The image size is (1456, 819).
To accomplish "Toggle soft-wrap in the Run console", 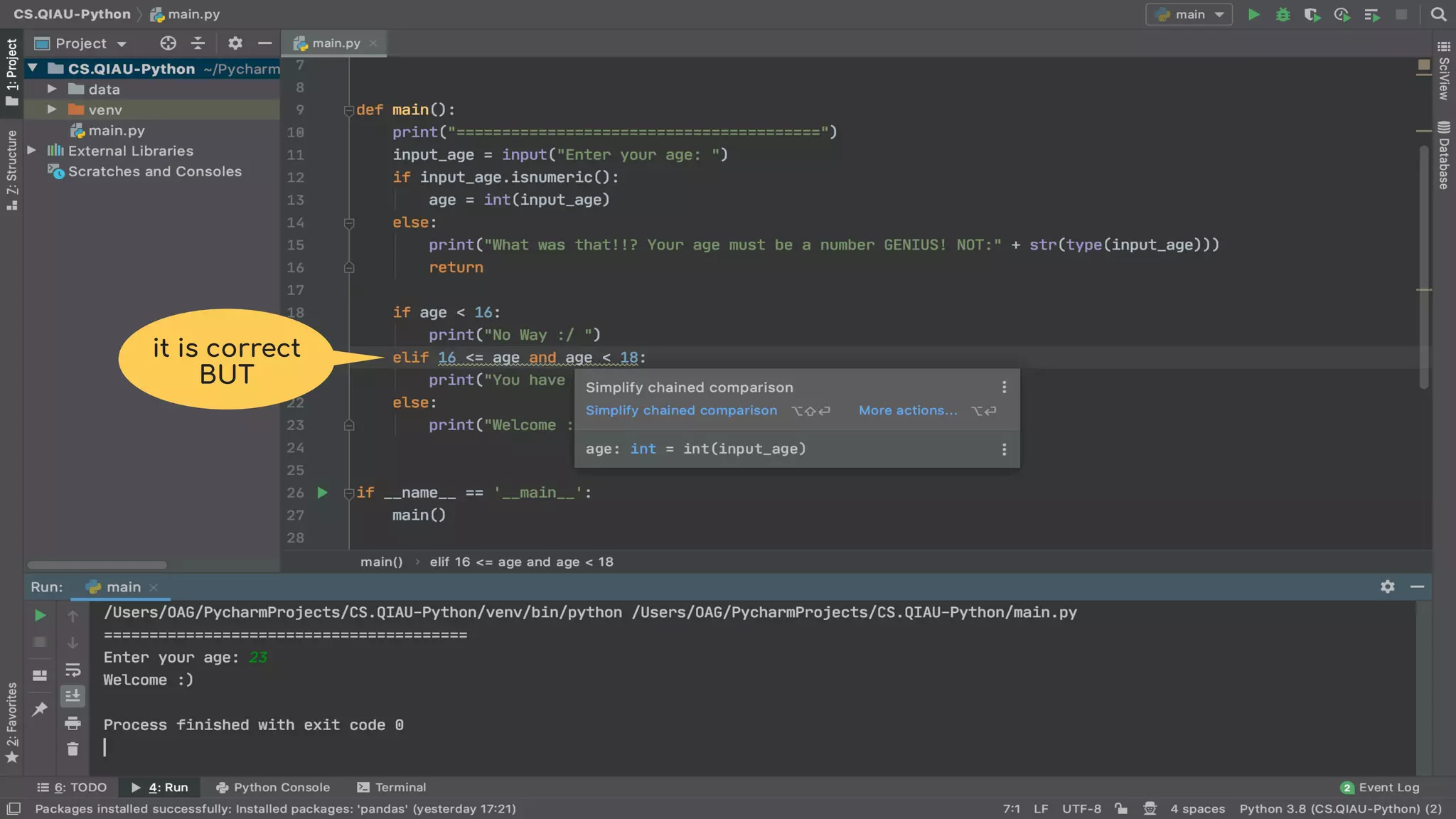I will pos(73,670).
